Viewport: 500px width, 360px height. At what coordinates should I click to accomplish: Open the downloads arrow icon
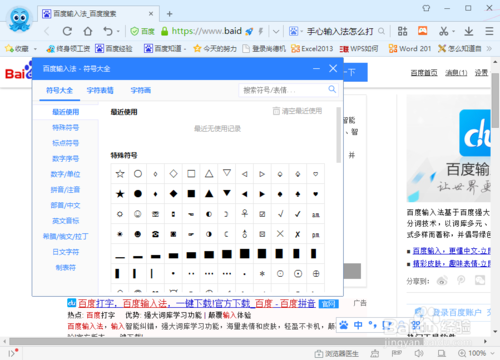click(x=469, y=31)
